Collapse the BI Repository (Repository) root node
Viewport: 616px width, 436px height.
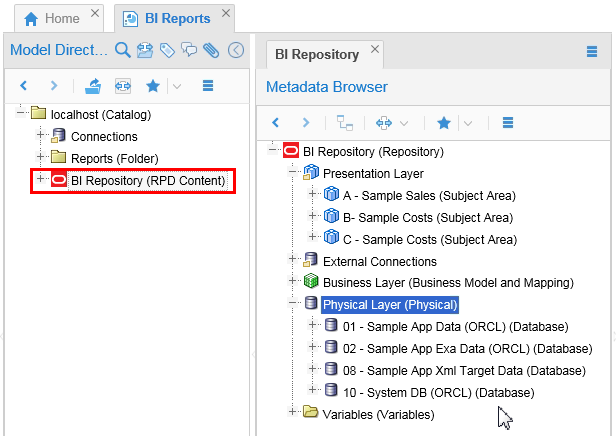[272, 150]
